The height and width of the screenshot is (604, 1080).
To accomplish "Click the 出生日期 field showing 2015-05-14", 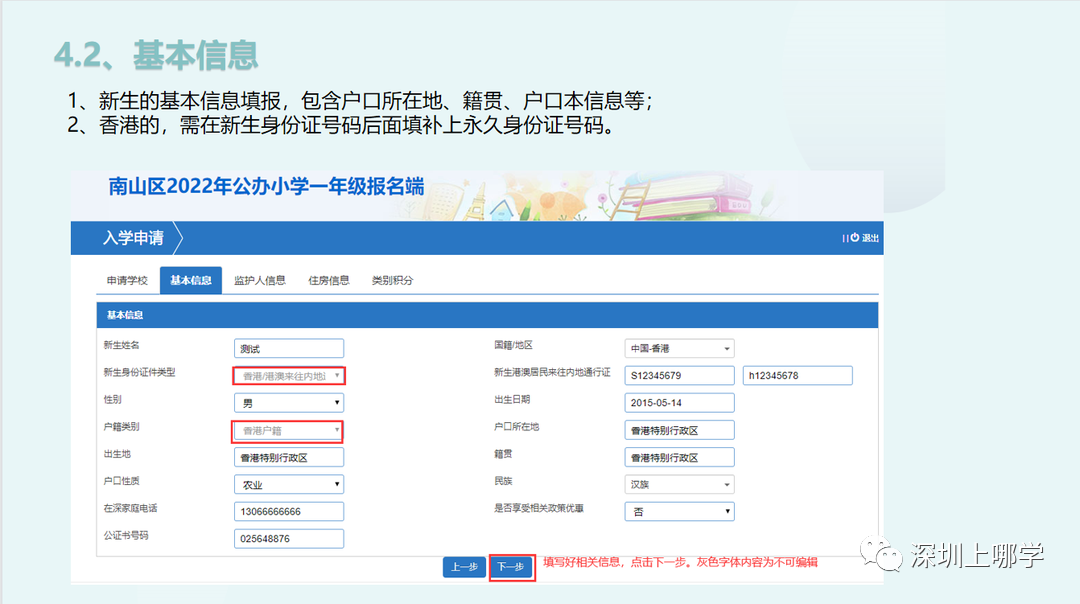I will click(679, 403).
